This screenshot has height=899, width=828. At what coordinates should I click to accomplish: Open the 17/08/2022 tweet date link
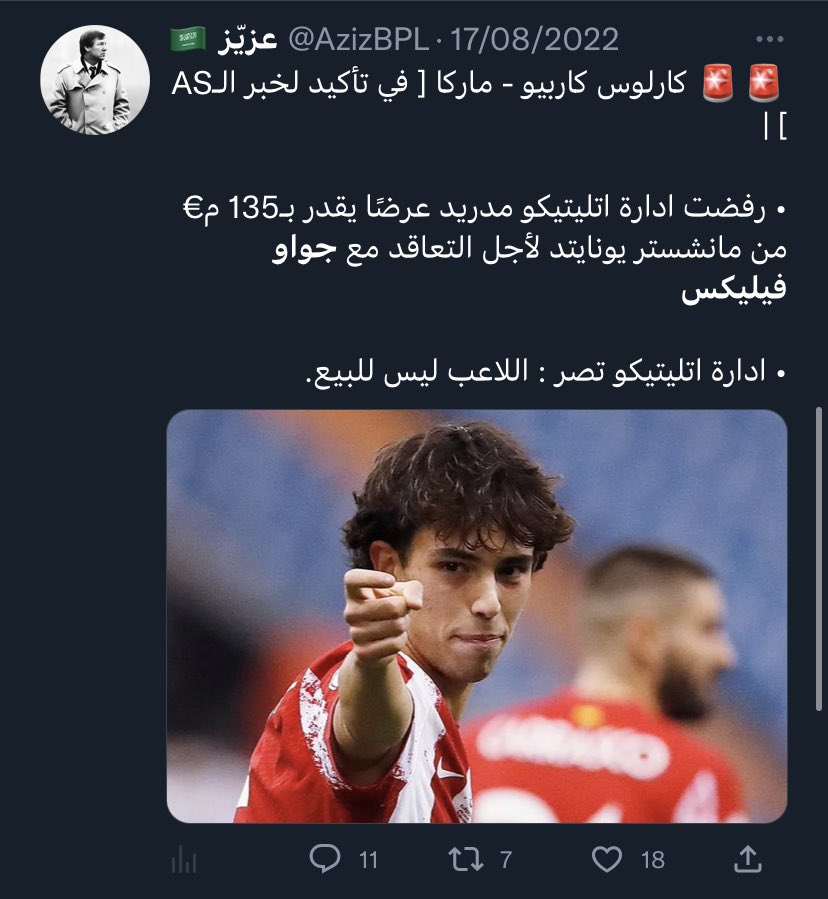(x=534, y=40)
